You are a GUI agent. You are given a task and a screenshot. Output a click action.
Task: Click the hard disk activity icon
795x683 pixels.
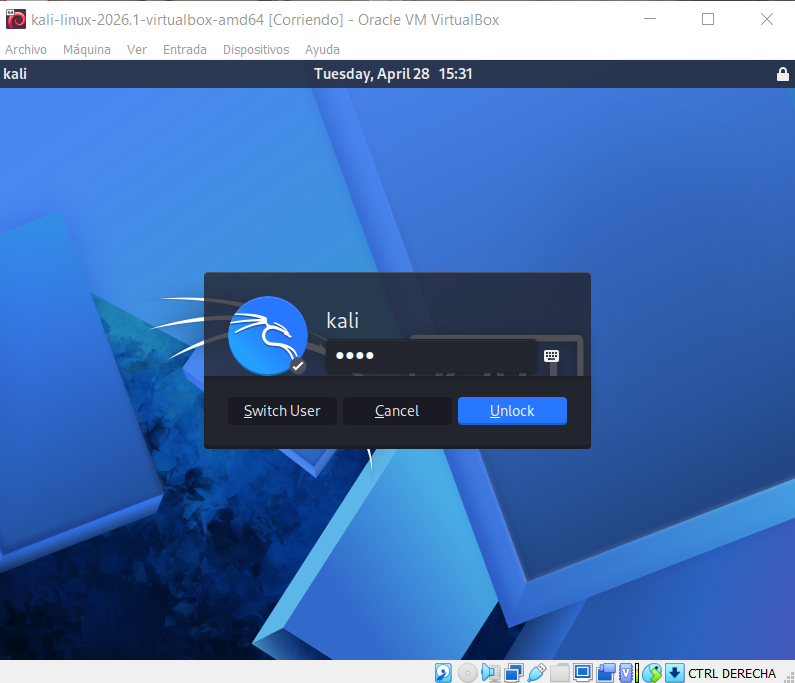[x=443, y=673]
